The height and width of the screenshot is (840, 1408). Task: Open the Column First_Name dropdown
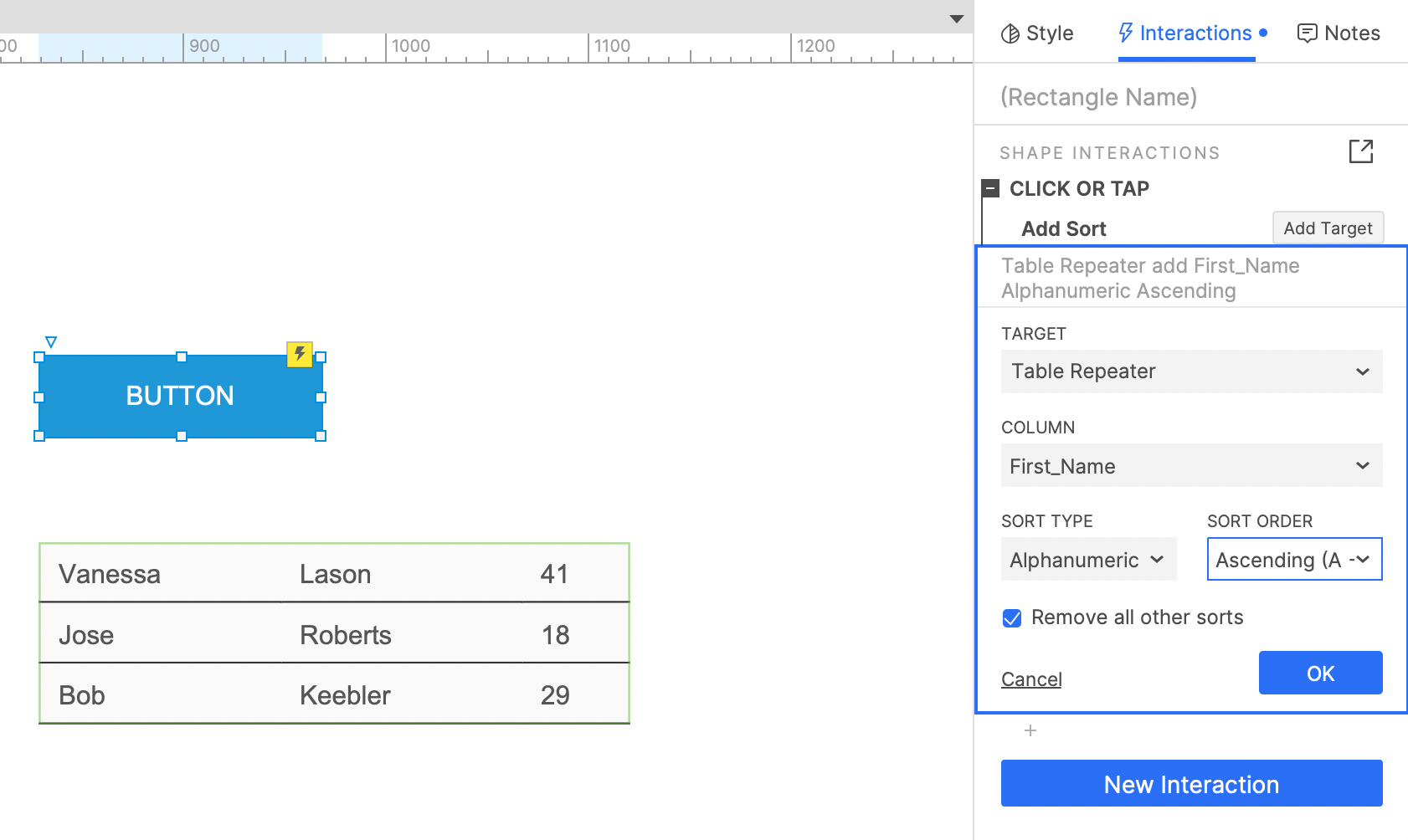1192,465
